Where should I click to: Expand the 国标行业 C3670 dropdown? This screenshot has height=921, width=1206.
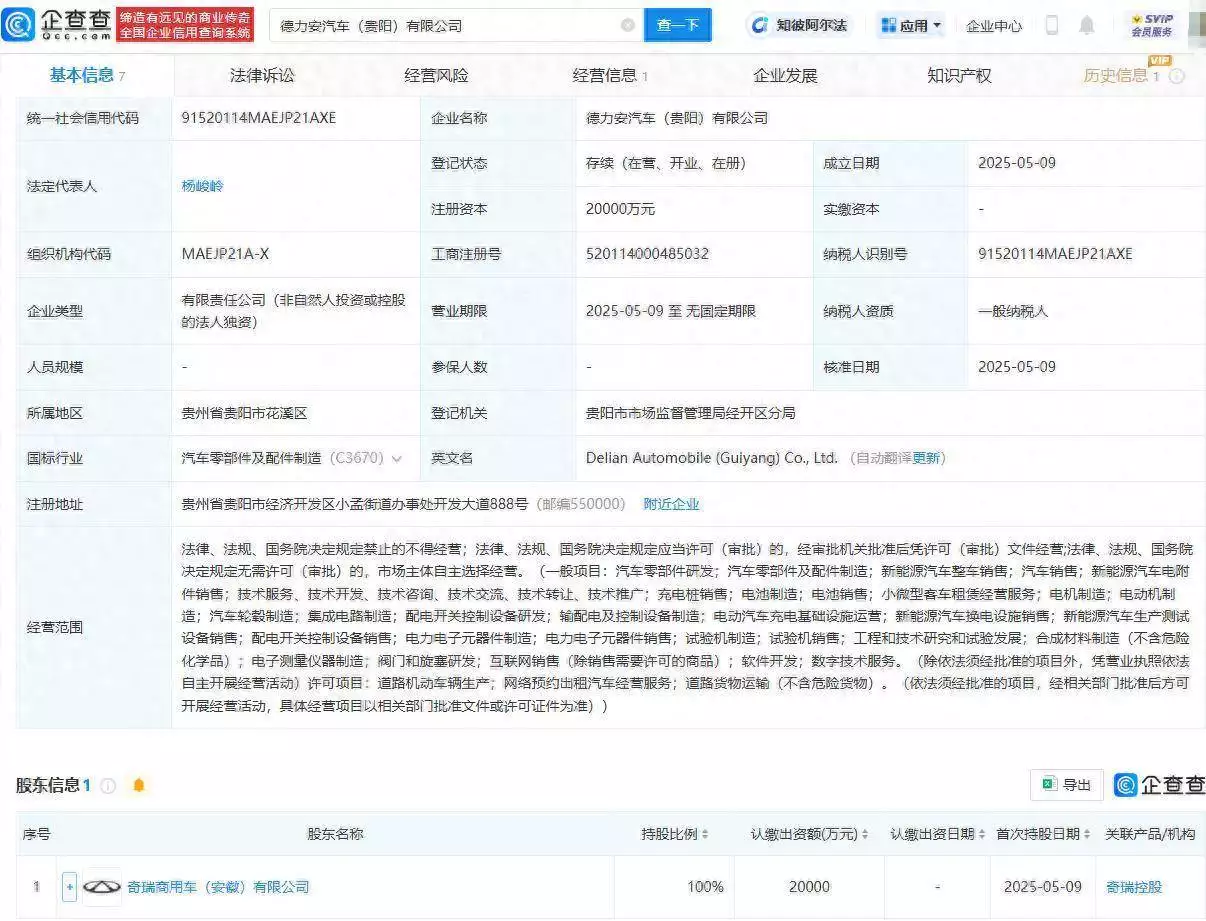click(x=398, y=458)
